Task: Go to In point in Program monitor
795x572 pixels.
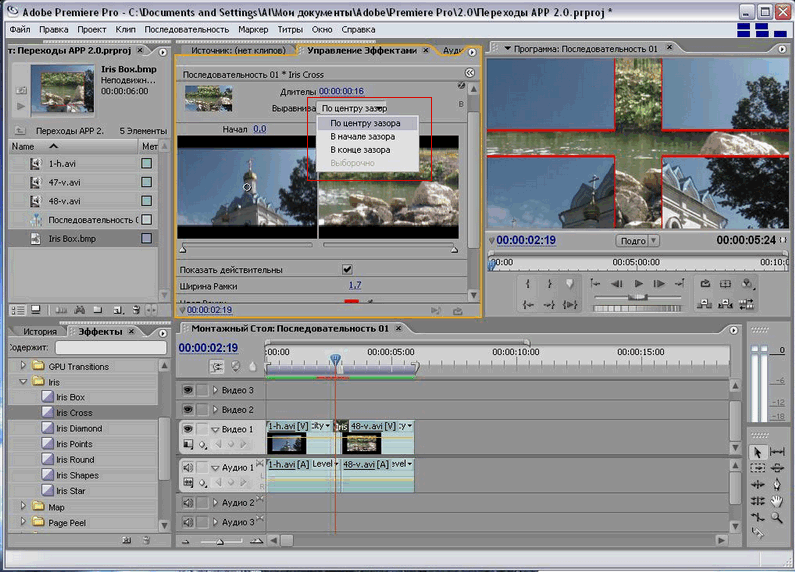Action: [528, 304]
